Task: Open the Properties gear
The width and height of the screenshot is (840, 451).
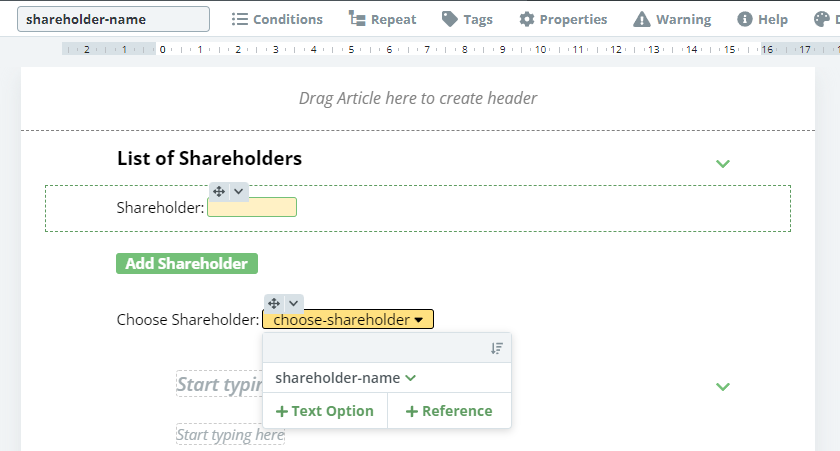Action: [527, 19]
